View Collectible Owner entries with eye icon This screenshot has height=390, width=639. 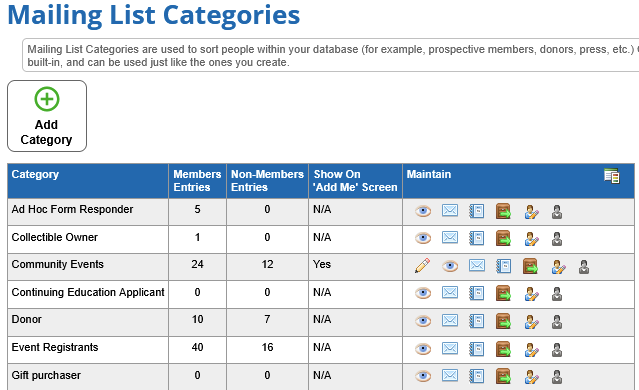pyautogui.click(x=423, y=238)
